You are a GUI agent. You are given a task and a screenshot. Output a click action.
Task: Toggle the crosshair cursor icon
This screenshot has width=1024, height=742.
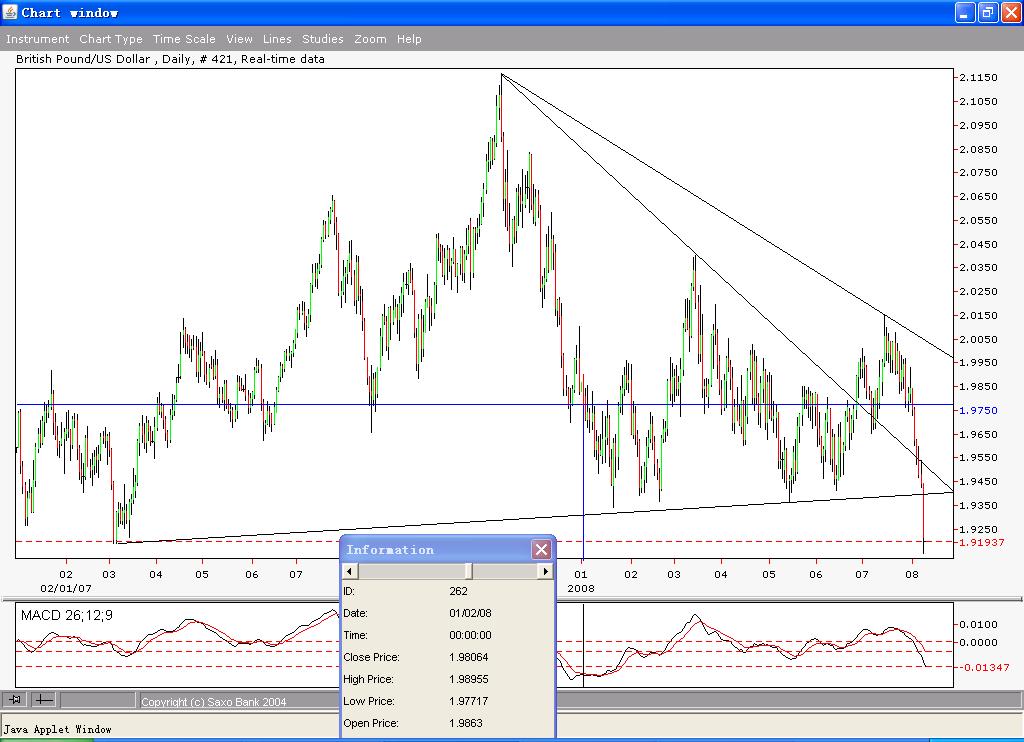44,700
